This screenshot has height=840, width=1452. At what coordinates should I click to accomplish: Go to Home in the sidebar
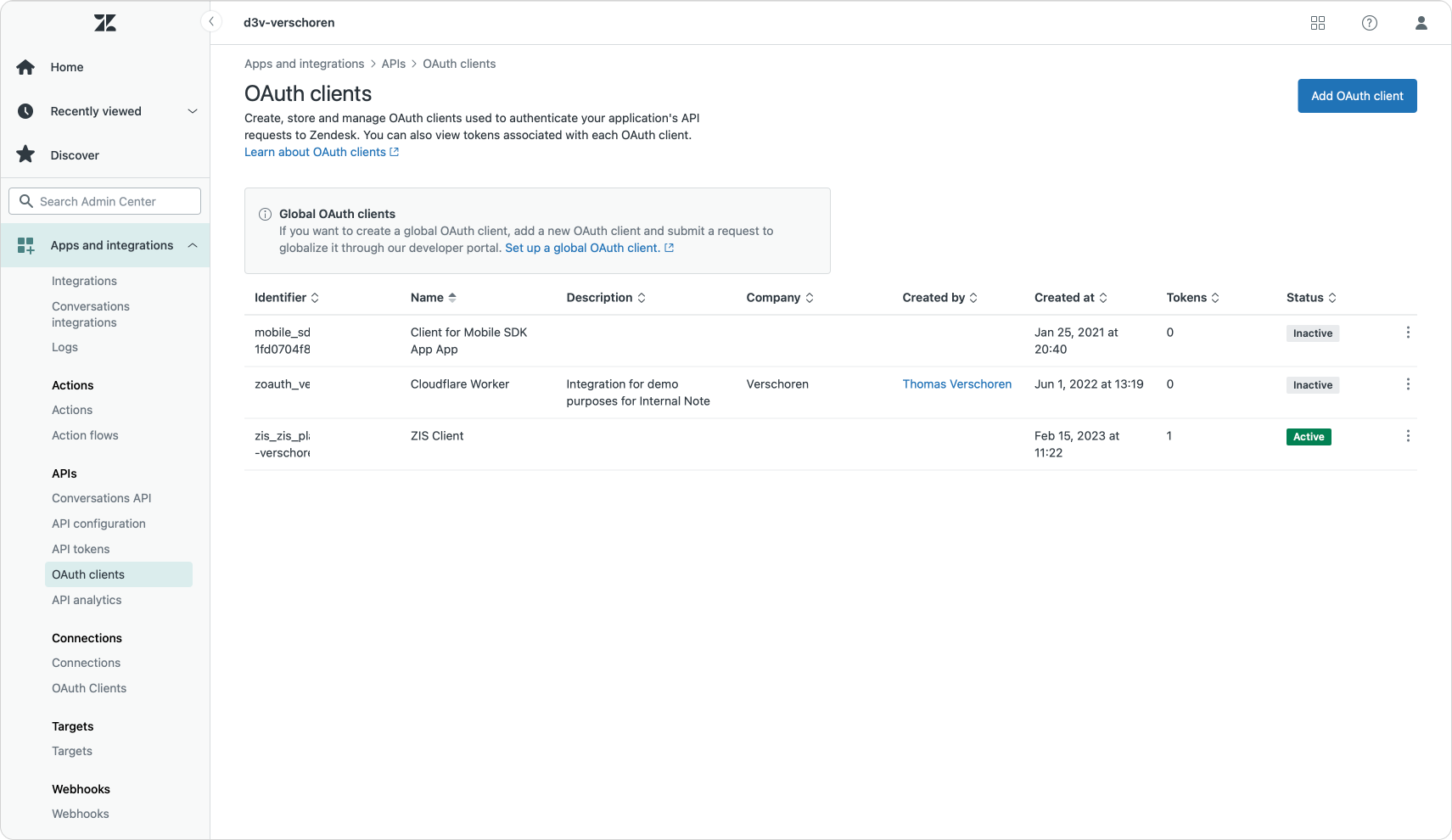[x=66, y=67]
